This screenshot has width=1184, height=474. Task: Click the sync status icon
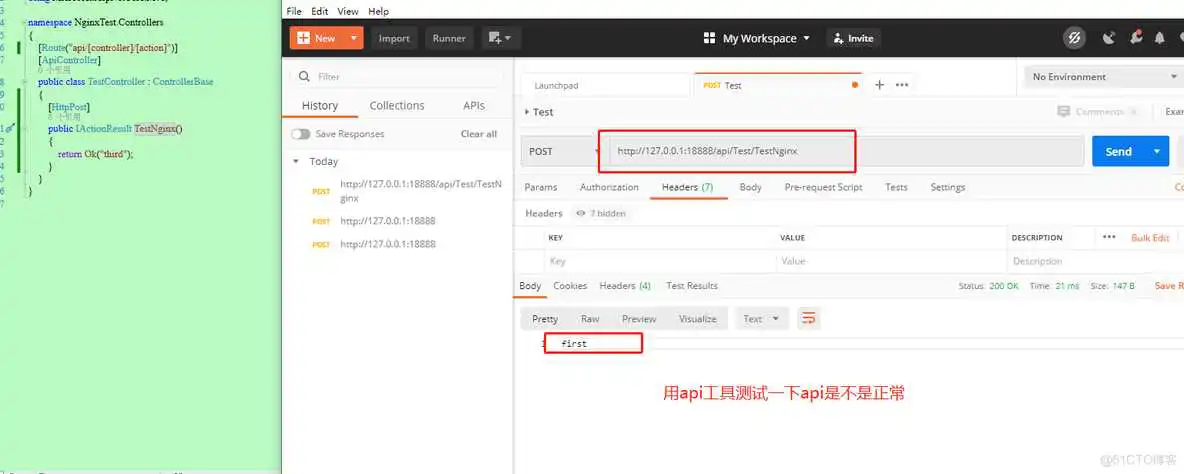(x=1075, y=38)
